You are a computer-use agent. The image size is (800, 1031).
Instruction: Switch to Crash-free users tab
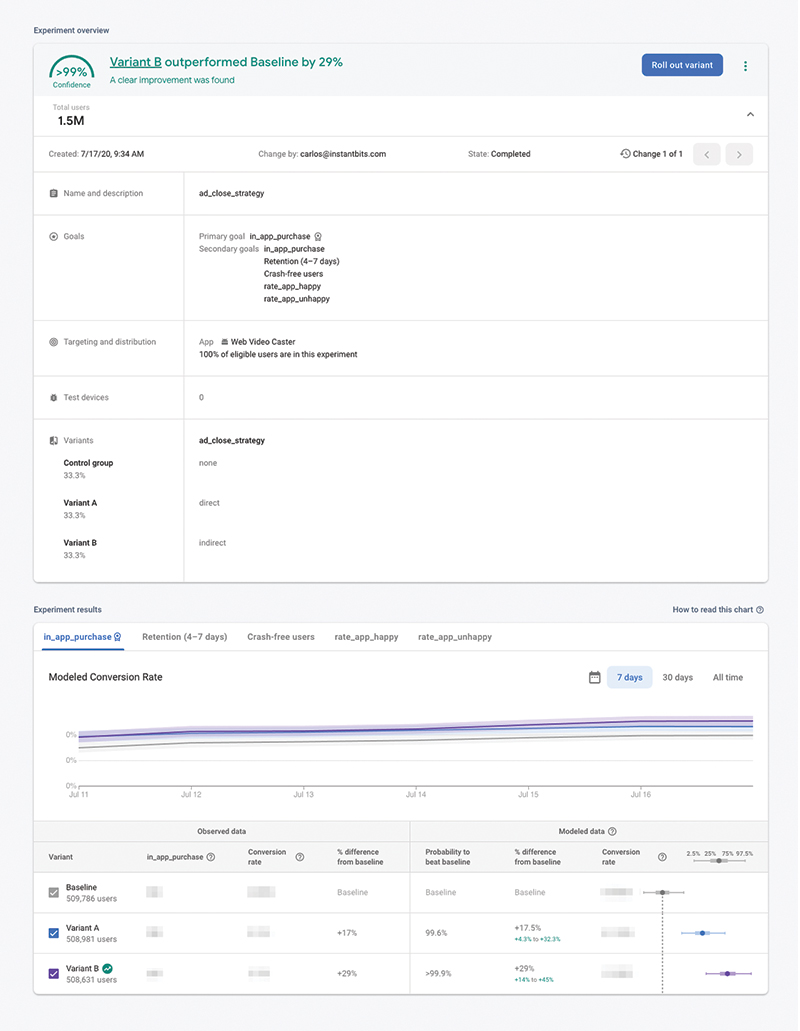(281, 637)
